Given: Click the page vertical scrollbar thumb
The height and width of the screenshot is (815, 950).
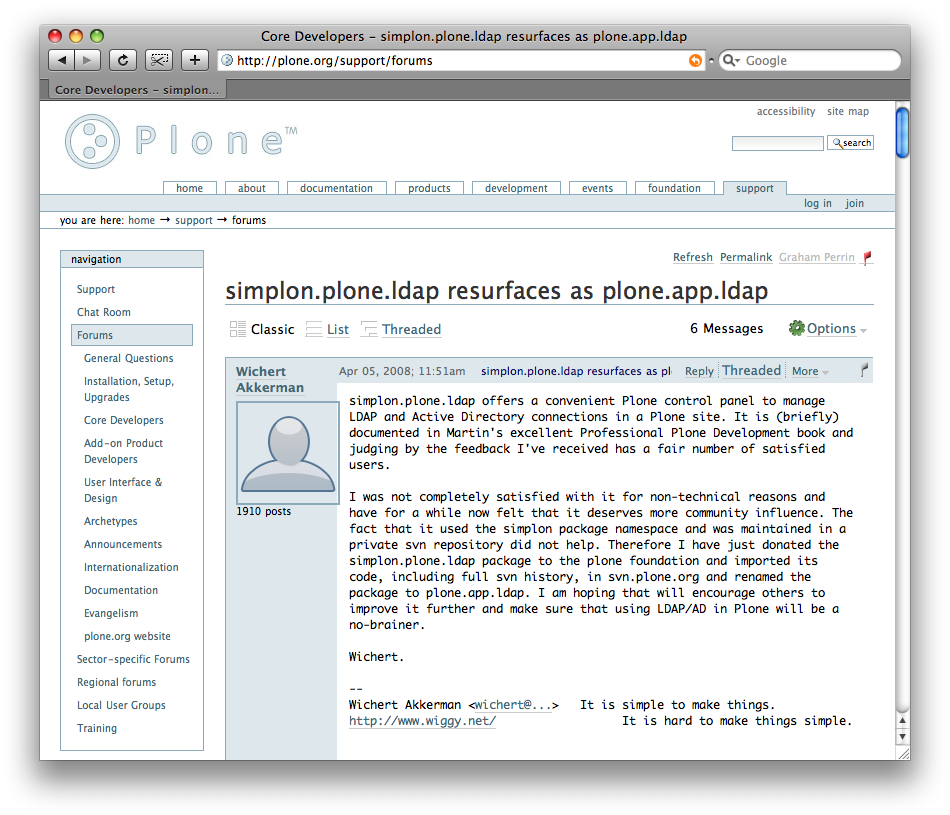Looking at the screenshot, I should (902, 133).
